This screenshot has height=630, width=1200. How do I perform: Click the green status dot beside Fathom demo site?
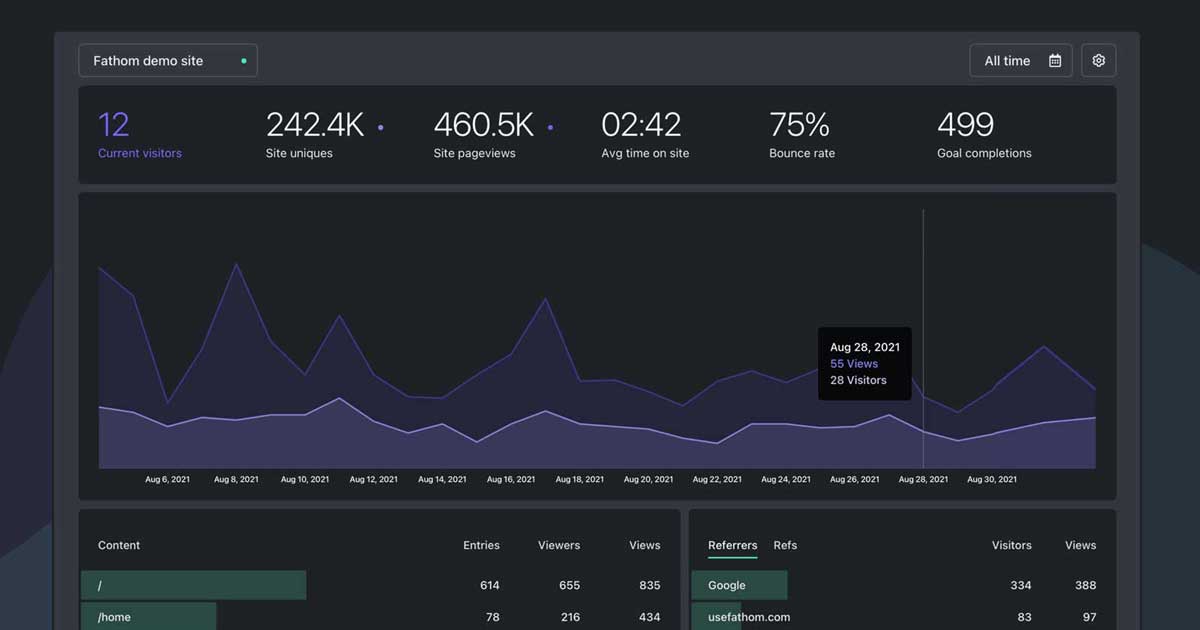[243, 60]
